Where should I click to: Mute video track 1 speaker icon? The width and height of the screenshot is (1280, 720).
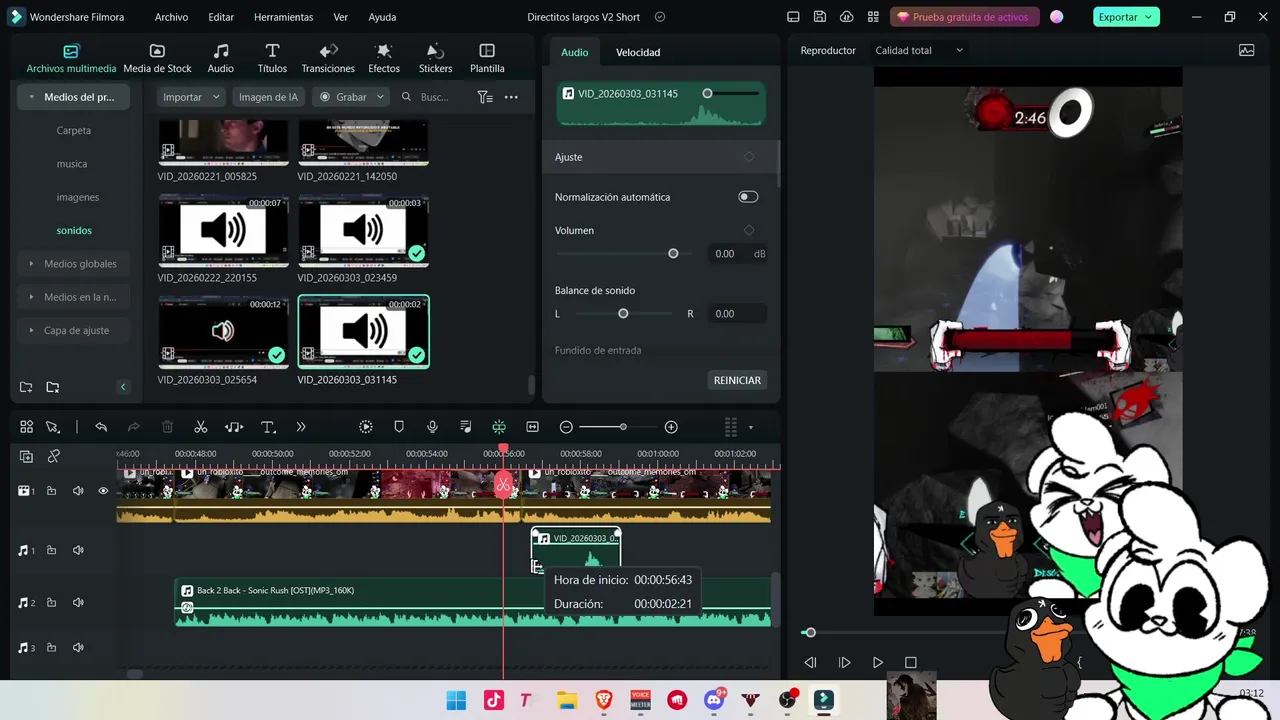[78, 491]
